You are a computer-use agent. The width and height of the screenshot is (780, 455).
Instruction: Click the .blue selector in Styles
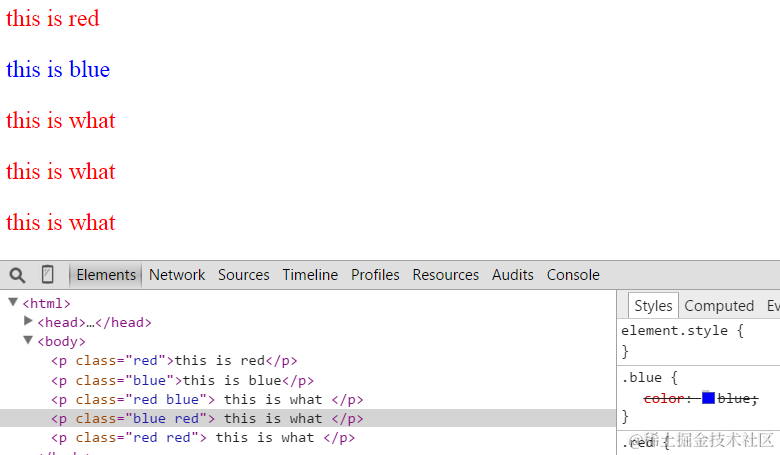point(641,377)
